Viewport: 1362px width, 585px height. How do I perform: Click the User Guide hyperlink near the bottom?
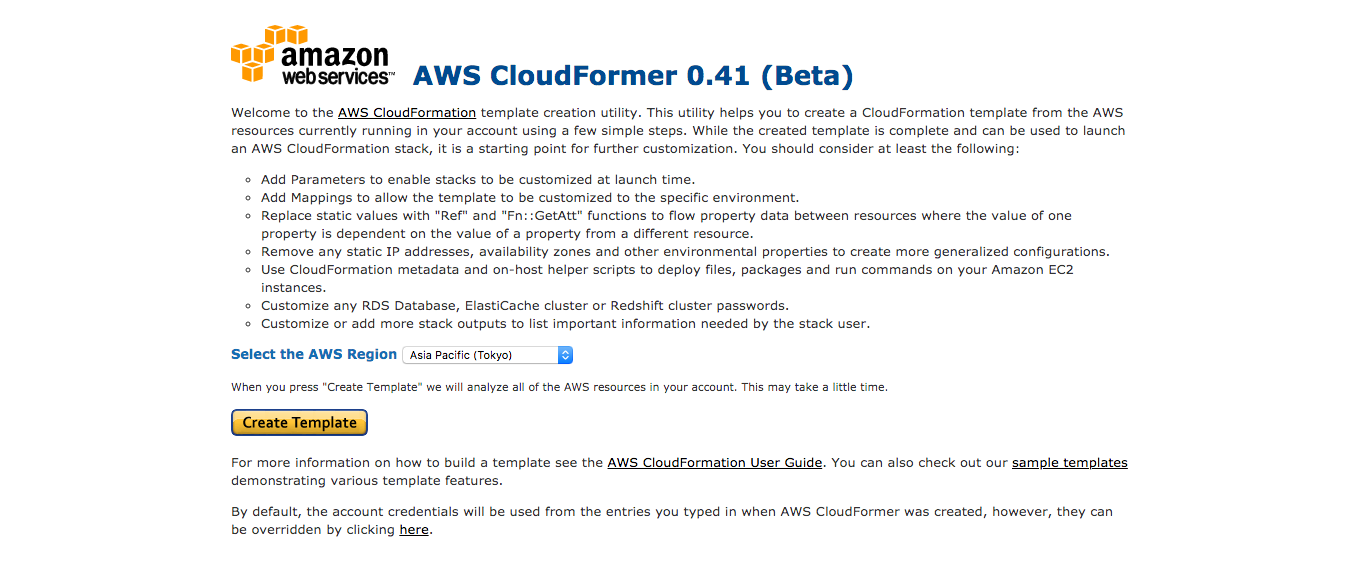tap(714, 462)
